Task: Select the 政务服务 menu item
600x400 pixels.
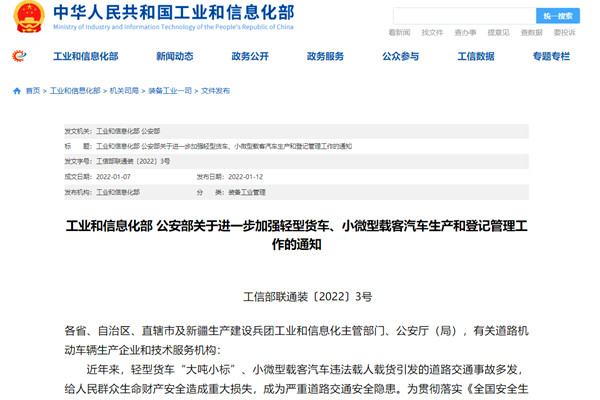Action: [326, 56]
